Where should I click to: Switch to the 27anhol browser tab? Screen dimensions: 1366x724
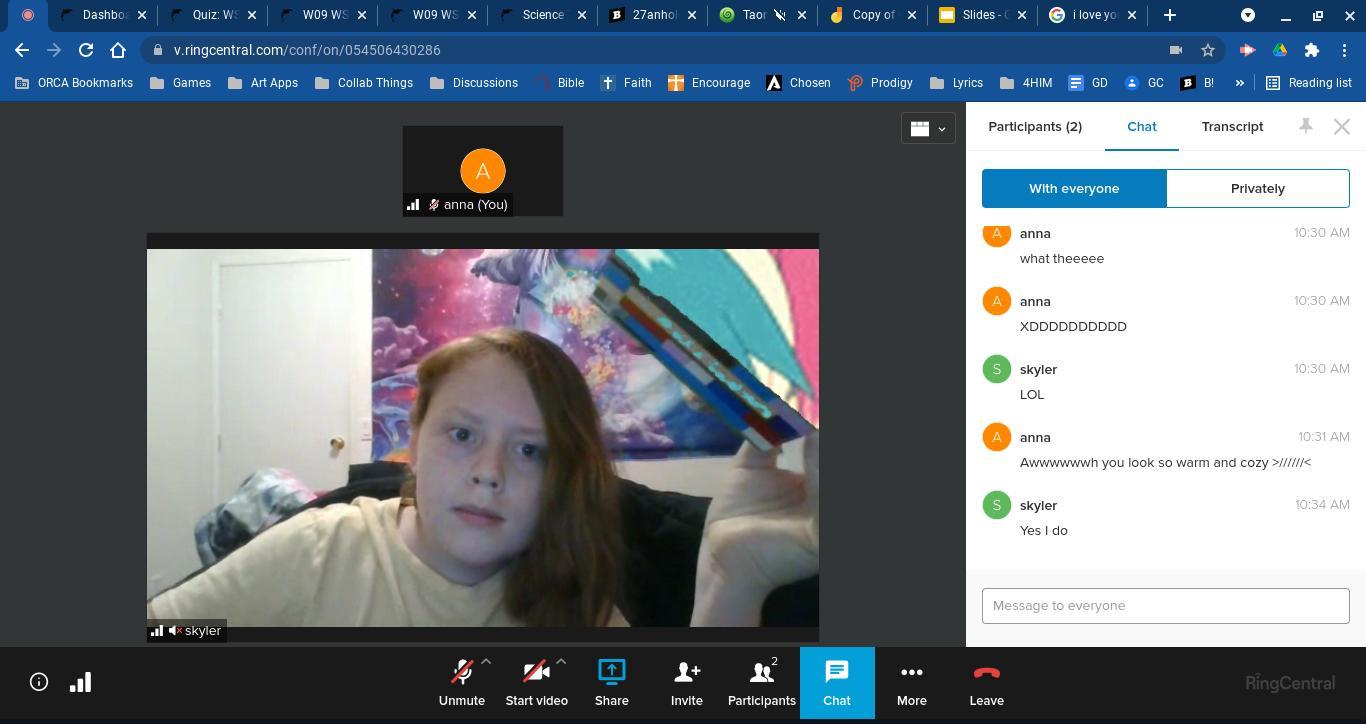[654, 15]
